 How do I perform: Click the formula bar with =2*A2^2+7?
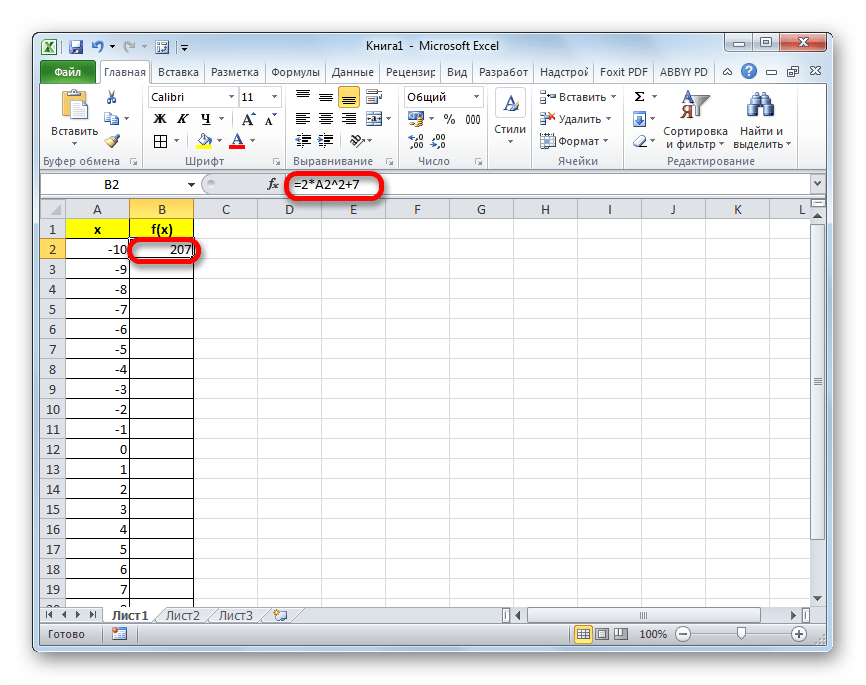tap(550, 185)
